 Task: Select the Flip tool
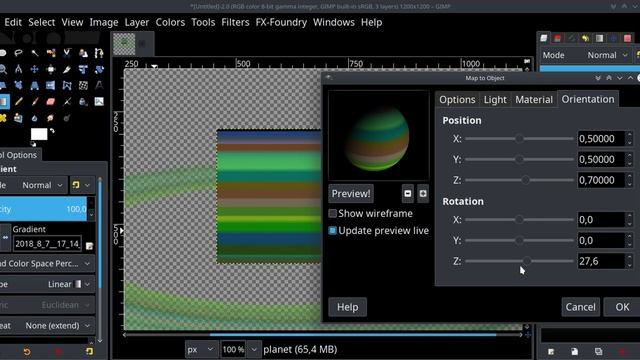click(x=51, y=85)
